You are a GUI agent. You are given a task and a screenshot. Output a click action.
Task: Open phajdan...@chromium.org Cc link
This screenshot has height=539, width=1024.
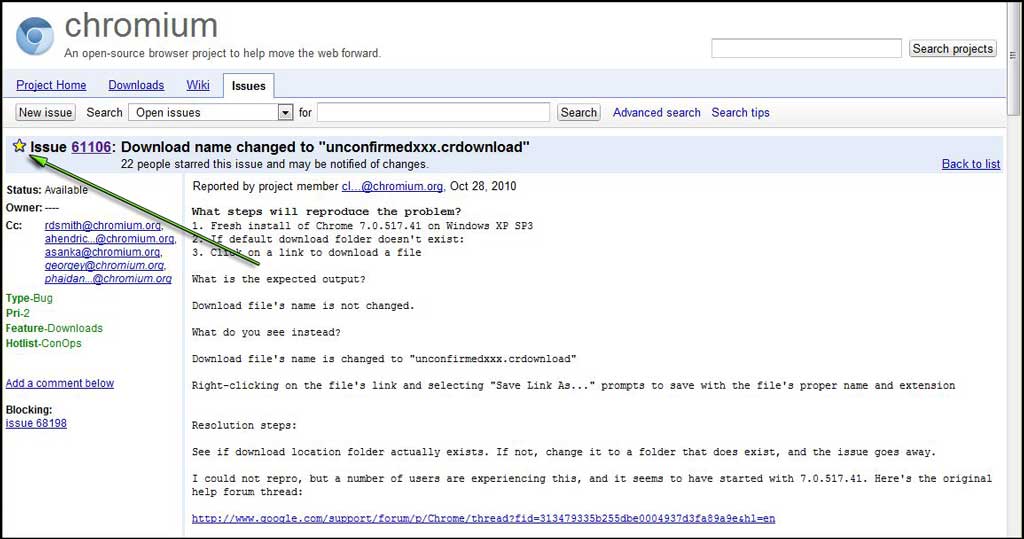coord(108,278)
